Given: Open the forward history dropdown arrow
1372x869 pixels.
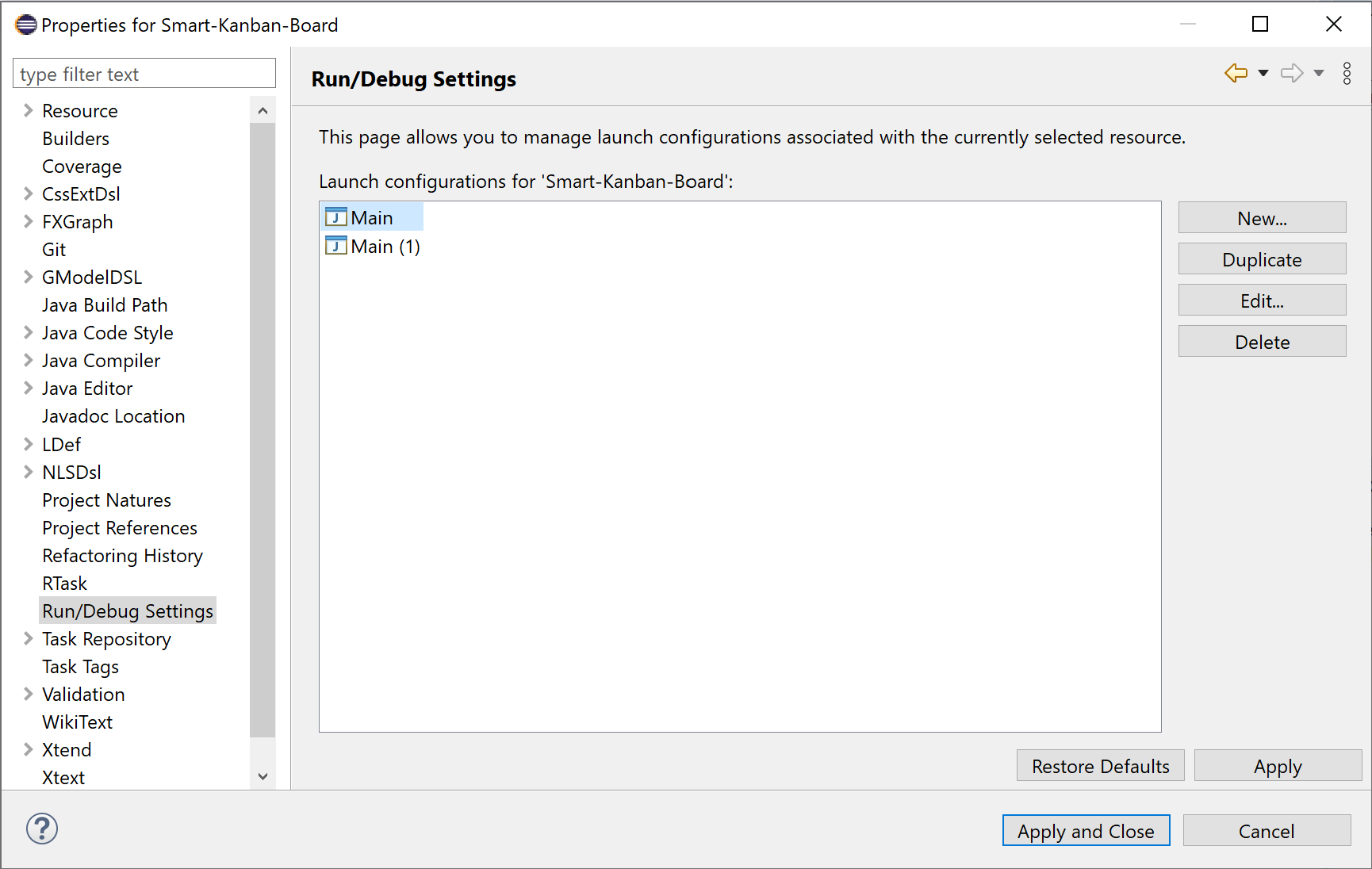Looking at the screenshot, I should [x=1319, y=74].
